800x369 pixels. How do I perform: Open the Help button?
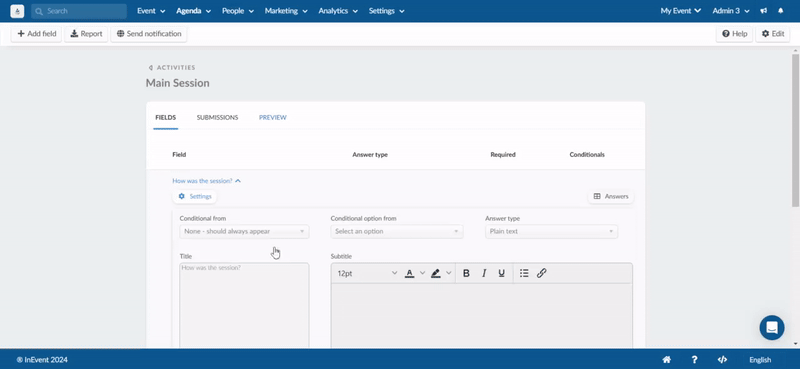(x=735, y=34)
